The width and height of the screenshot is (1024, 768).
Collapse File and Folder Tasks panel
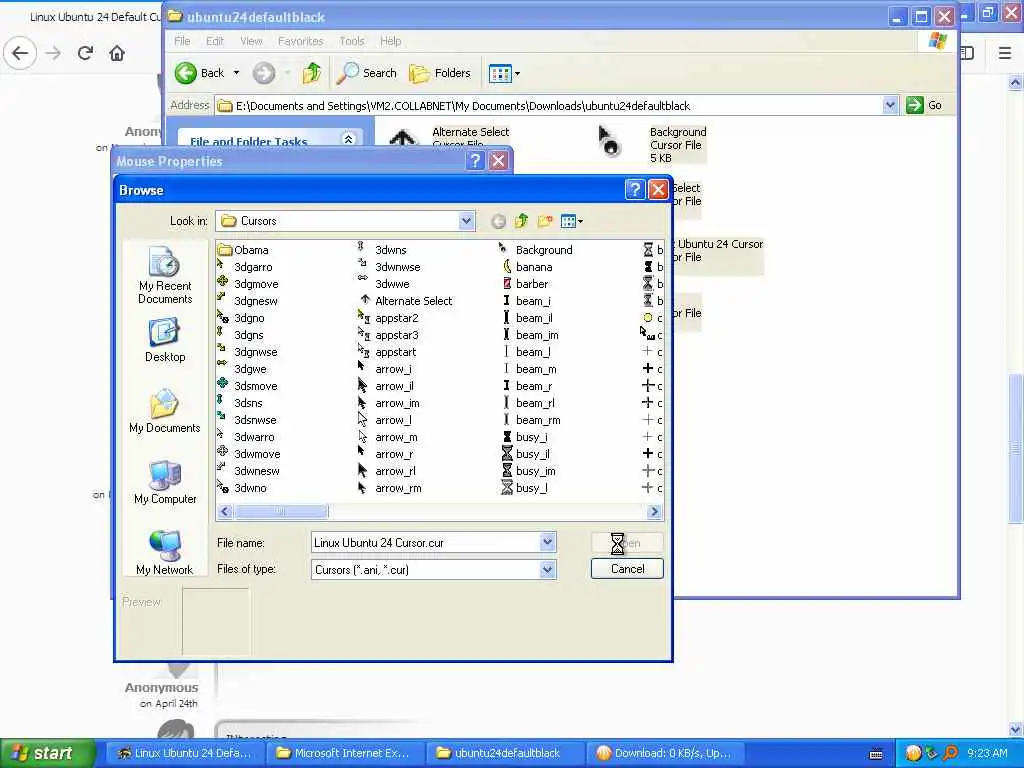point(348,139)
